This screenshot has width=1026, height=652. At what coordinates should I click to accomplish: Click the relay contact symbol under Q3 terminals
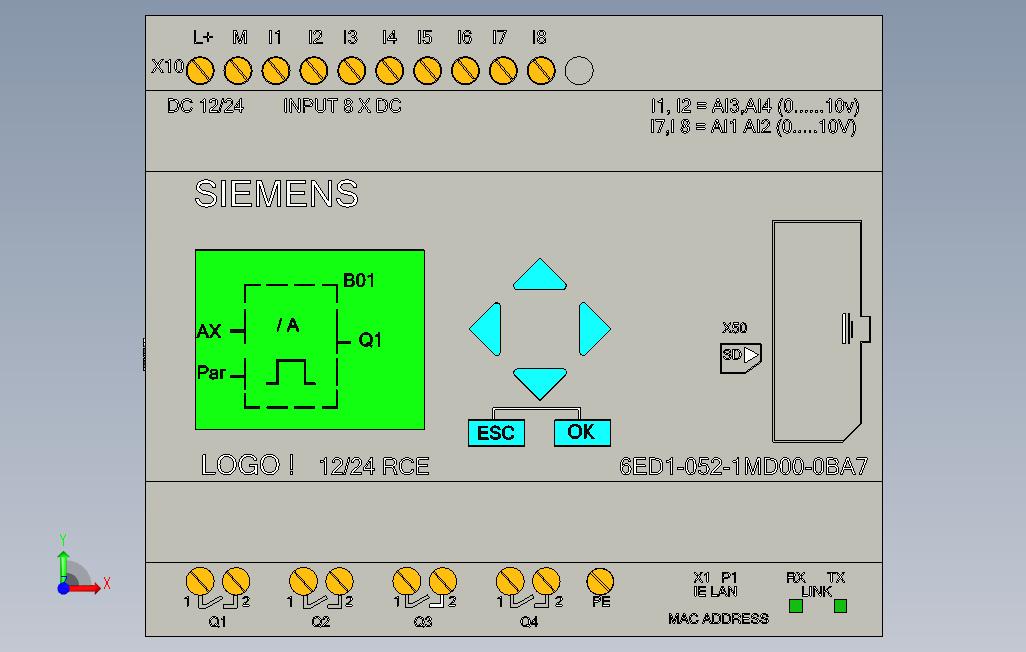425,601
